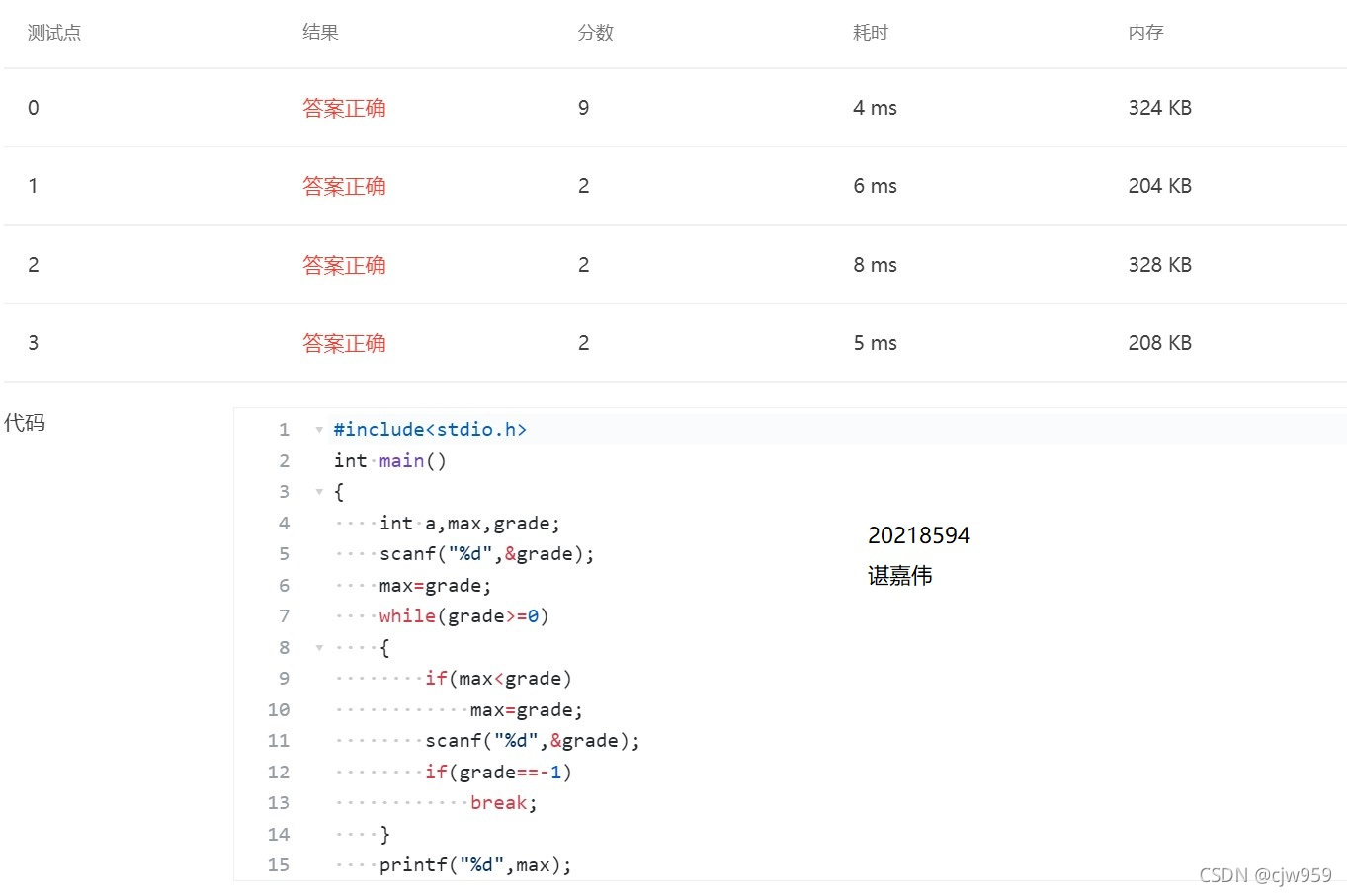Click the 324 KB memory cell
Image resolution: width=1347 pixels, height=896 pixels.
pyautogui.click(x=1160, y=108)
